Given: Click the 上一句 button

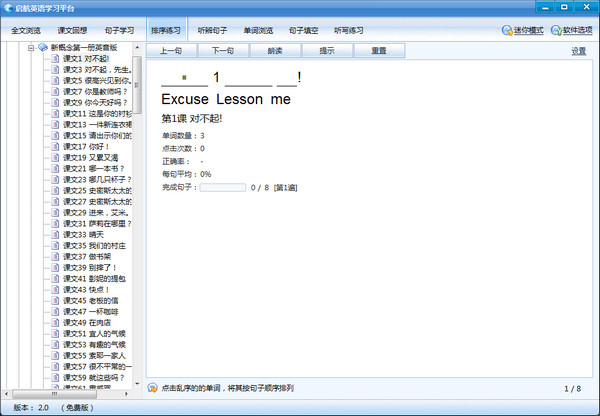Looking at the screenshot, I should point(171,51).
